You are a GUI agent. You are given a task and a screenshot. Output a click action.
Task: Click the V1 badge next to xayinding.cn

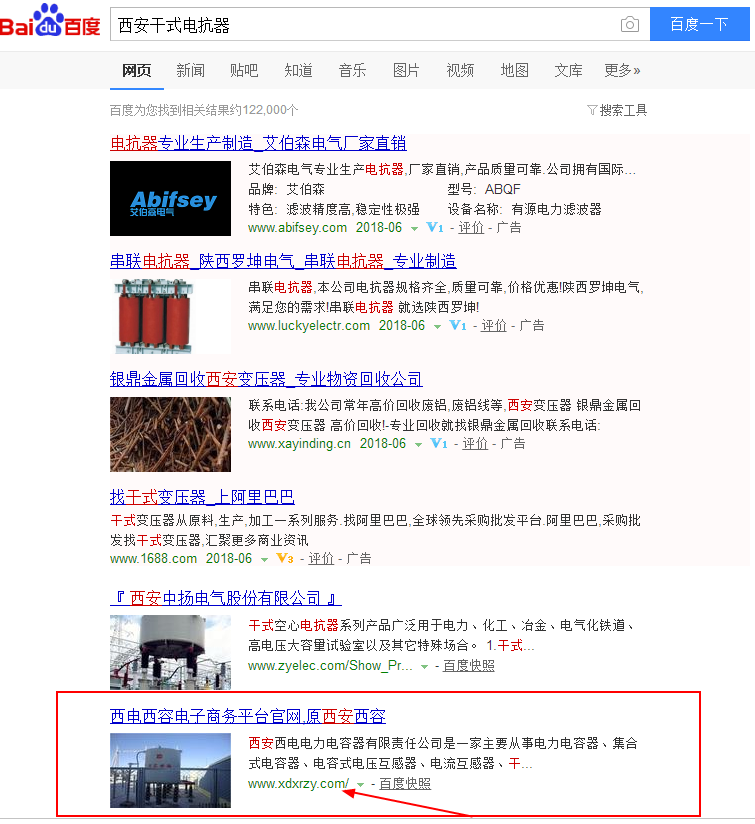[438, 444]
